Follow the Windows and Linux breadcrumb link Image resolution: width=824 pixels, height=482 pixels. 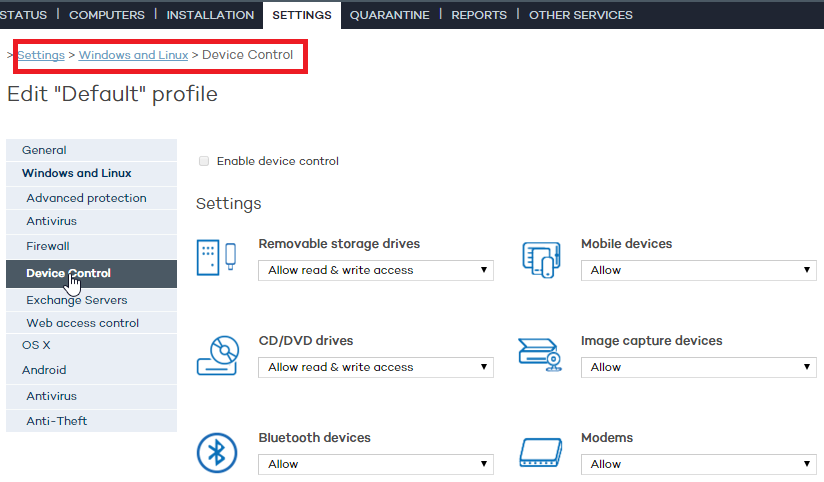(x=133, y=55)
